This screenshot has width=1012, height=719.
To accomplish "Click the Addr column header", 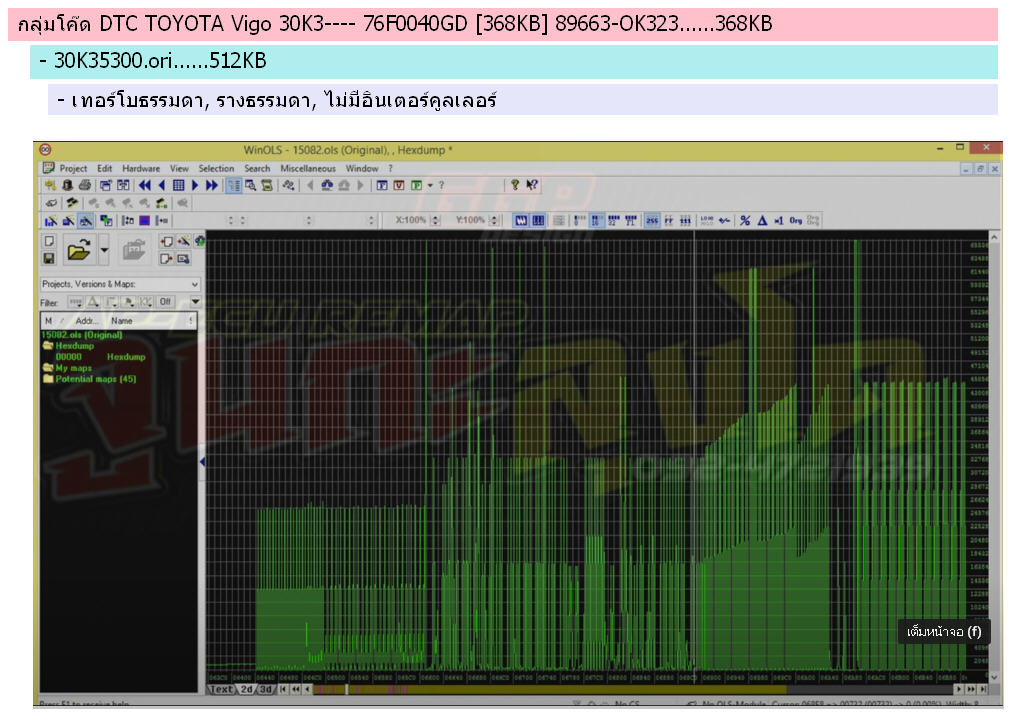I will (86, 321).
